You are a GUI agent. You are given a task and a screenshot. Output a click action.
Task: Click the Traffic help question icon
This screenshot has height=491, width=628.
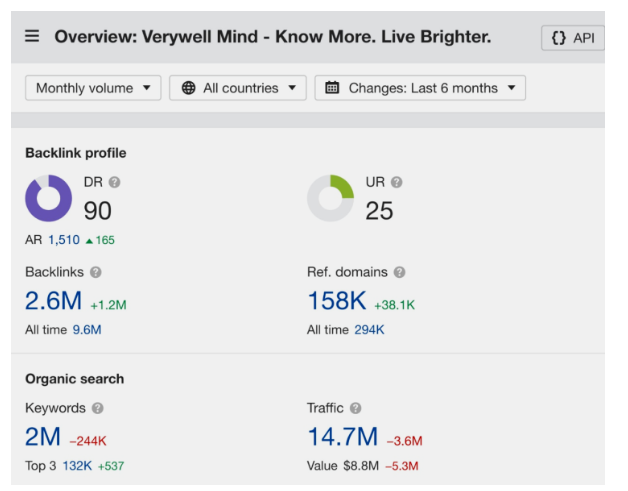[x=355, y=408]
